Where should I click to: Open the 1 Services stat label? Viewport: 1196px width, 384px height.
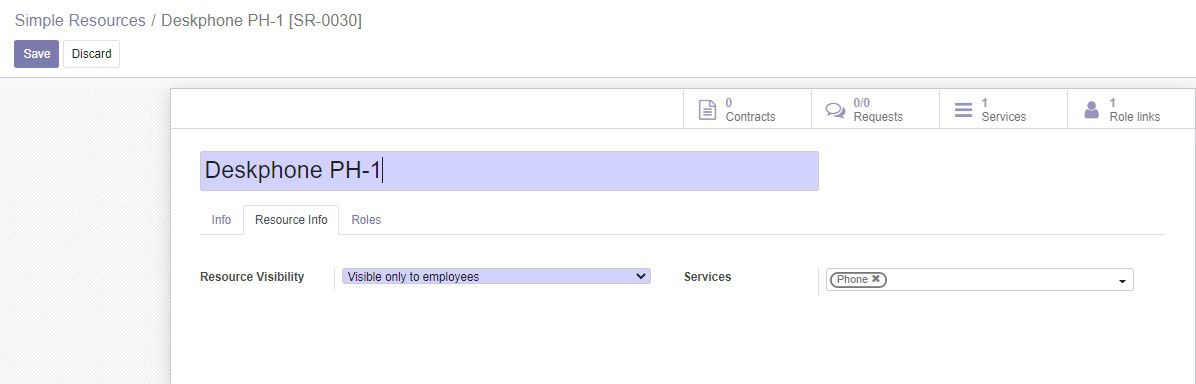coord(1003,110)
